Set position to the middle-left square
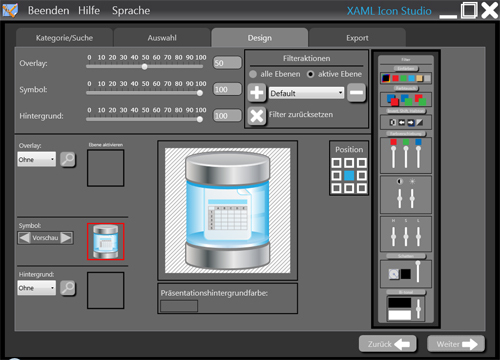 336,175
